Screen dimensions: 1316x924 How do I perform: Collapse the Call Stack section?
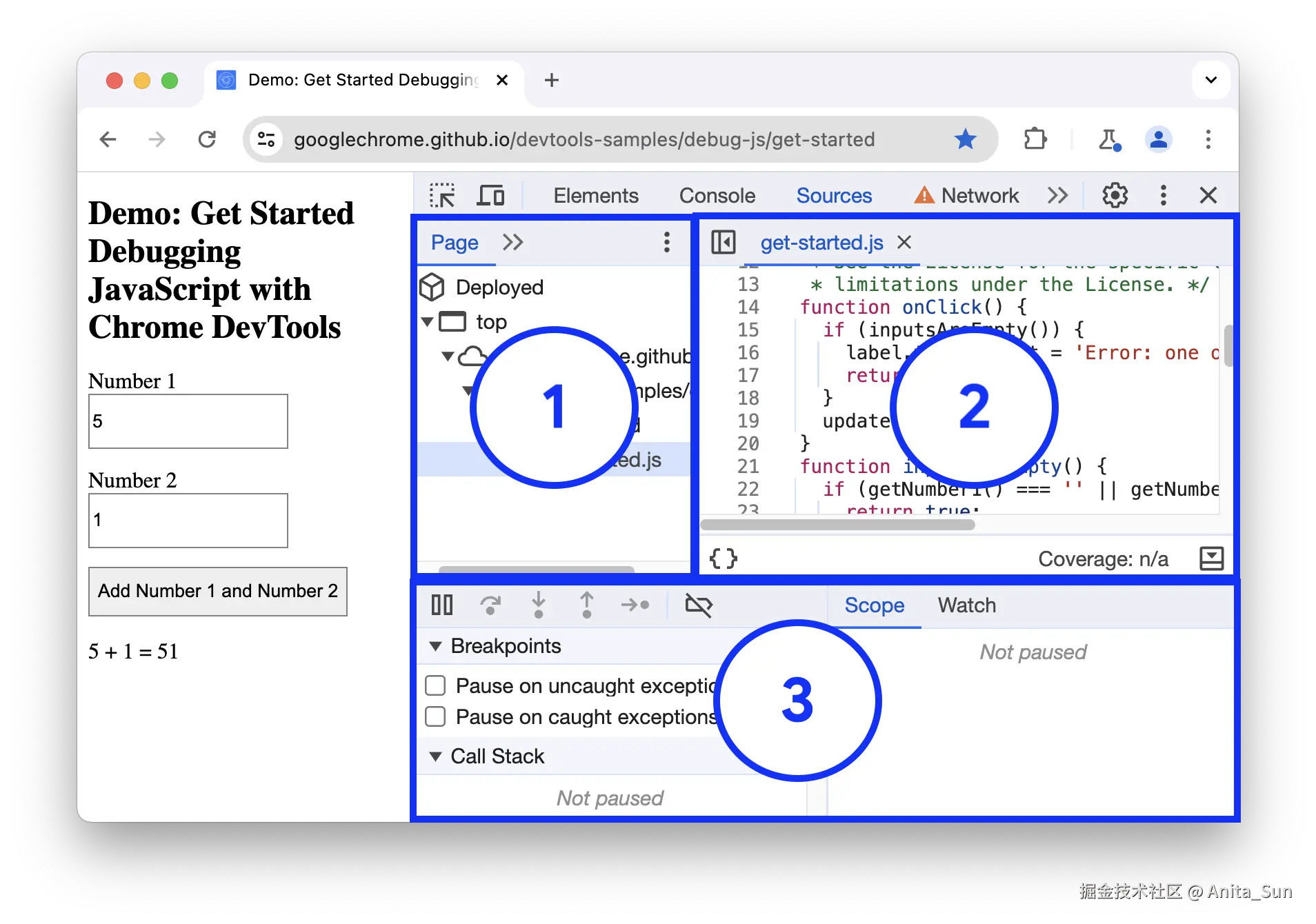(x=436, y=757)
